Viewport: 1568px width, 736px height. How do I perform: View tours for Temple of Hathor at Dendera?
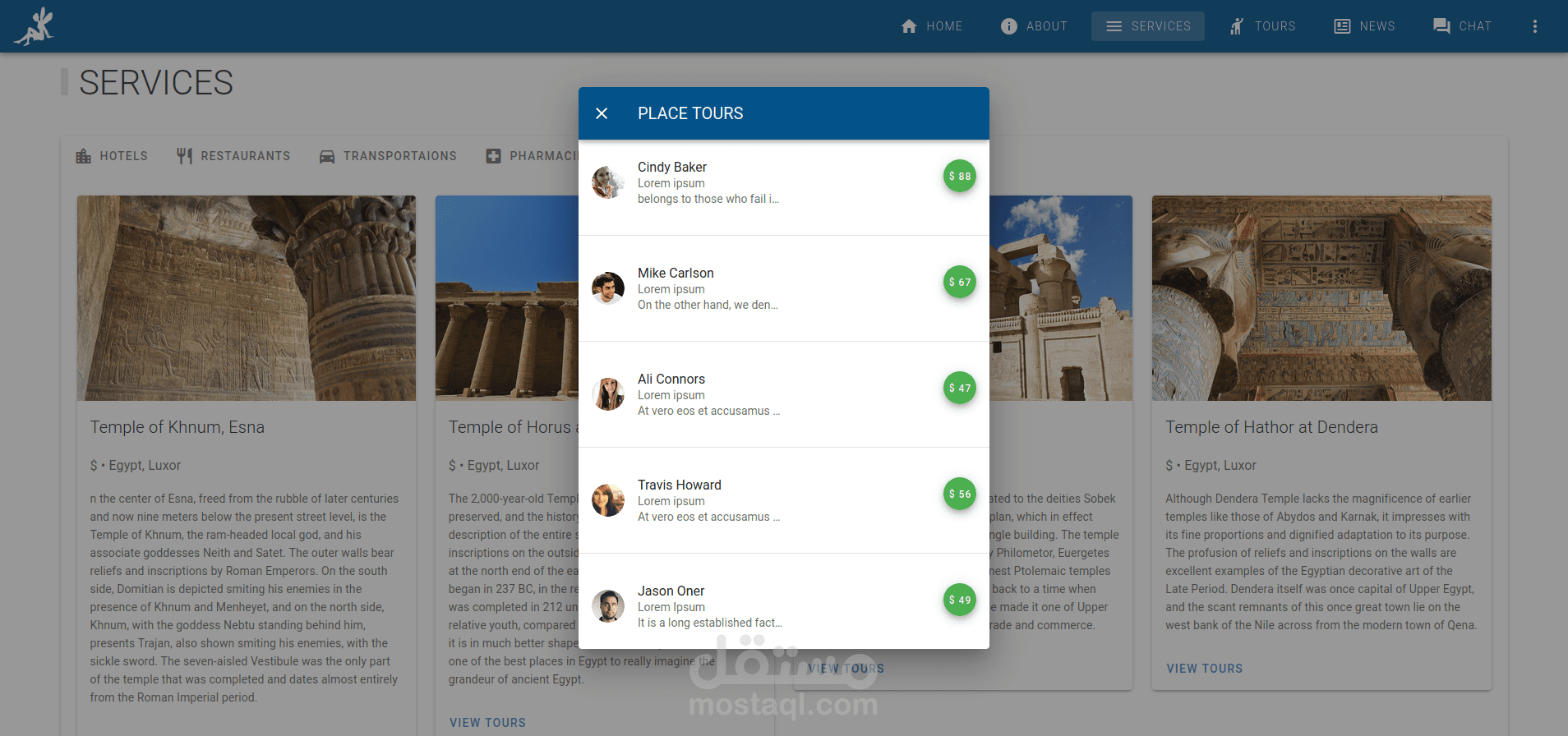click(1204, 669)
